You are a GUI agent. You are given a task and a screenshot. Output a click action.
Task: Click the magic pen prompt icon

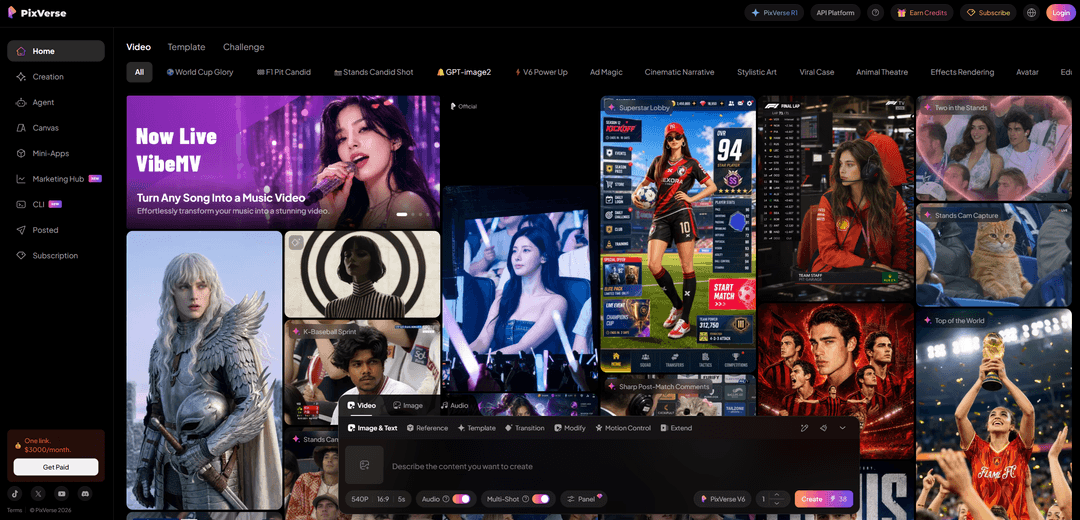pyautogui.click(x=804, y=428)
